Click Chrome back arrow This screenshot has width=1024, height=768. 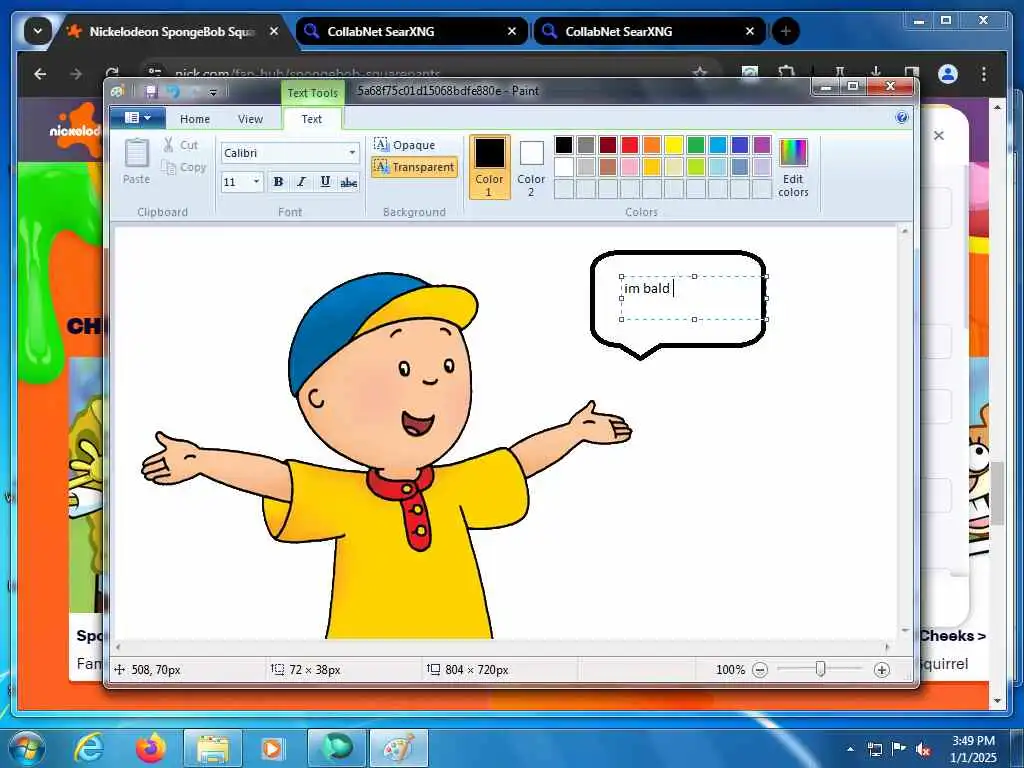pos(40,74)
